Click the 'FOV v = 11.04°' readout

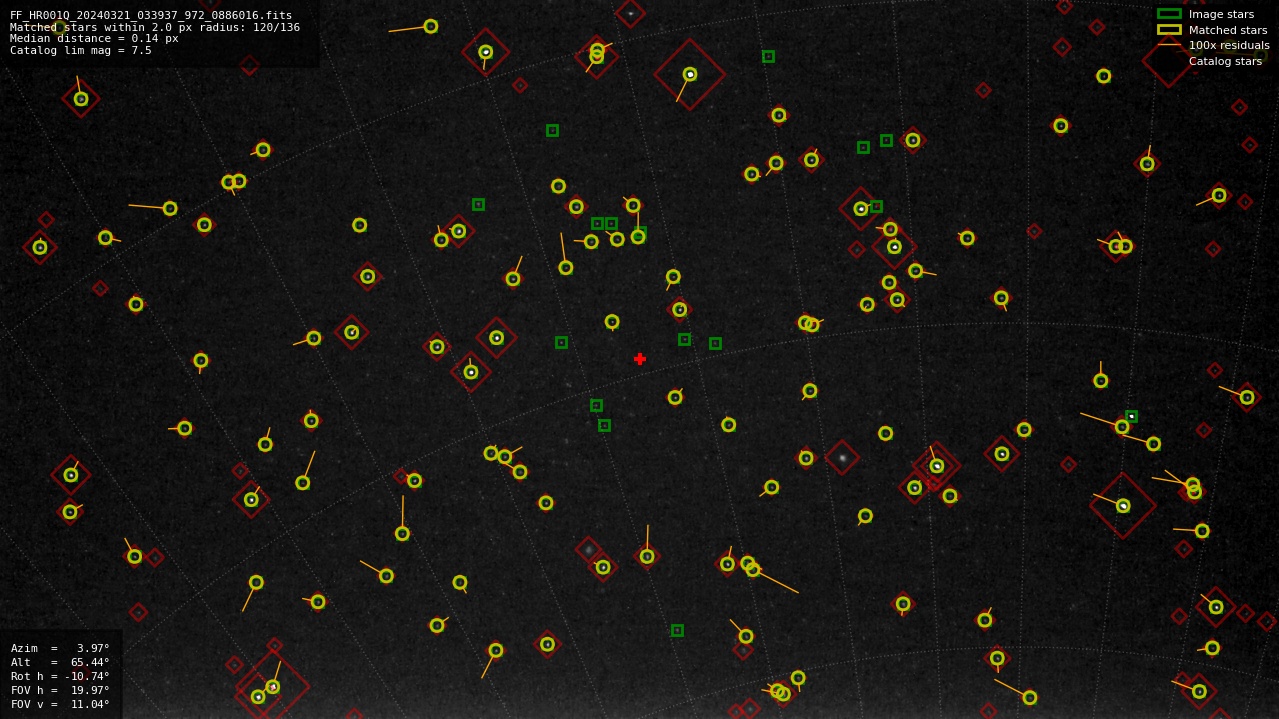click(x=60, y=704)
